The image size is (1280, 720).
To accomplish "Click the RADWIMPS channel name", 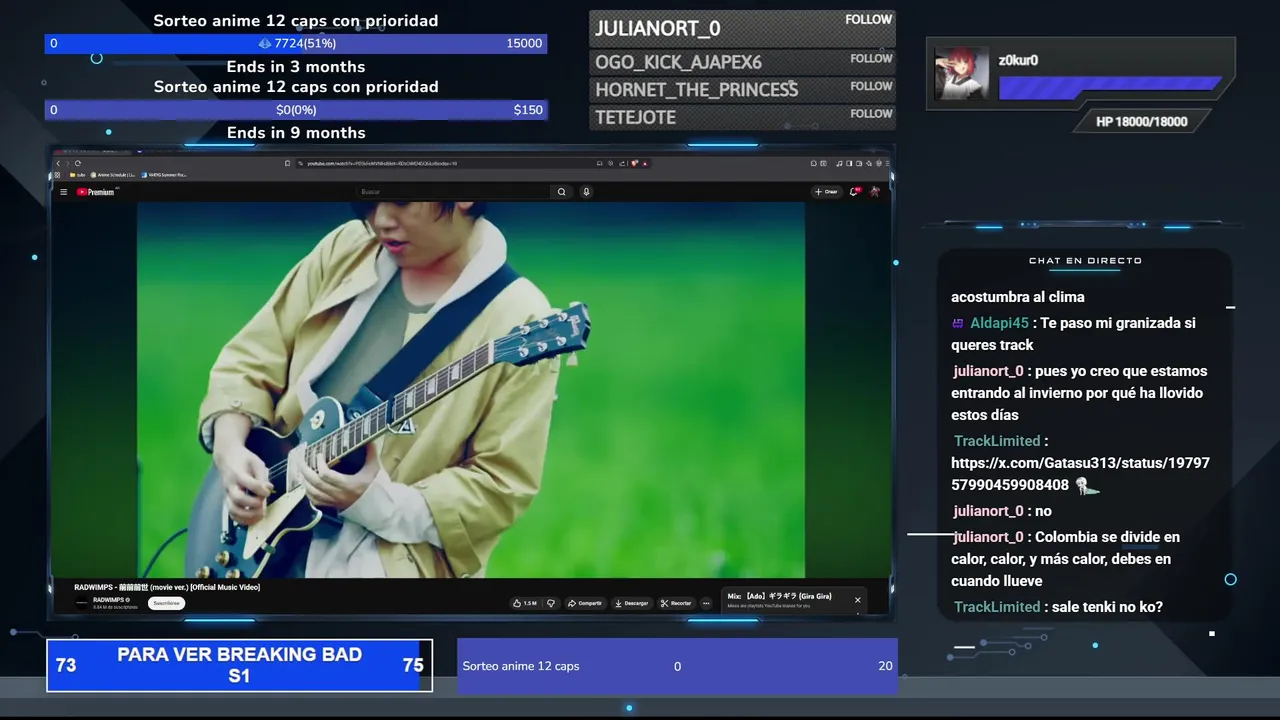I will tap(109, 600).
